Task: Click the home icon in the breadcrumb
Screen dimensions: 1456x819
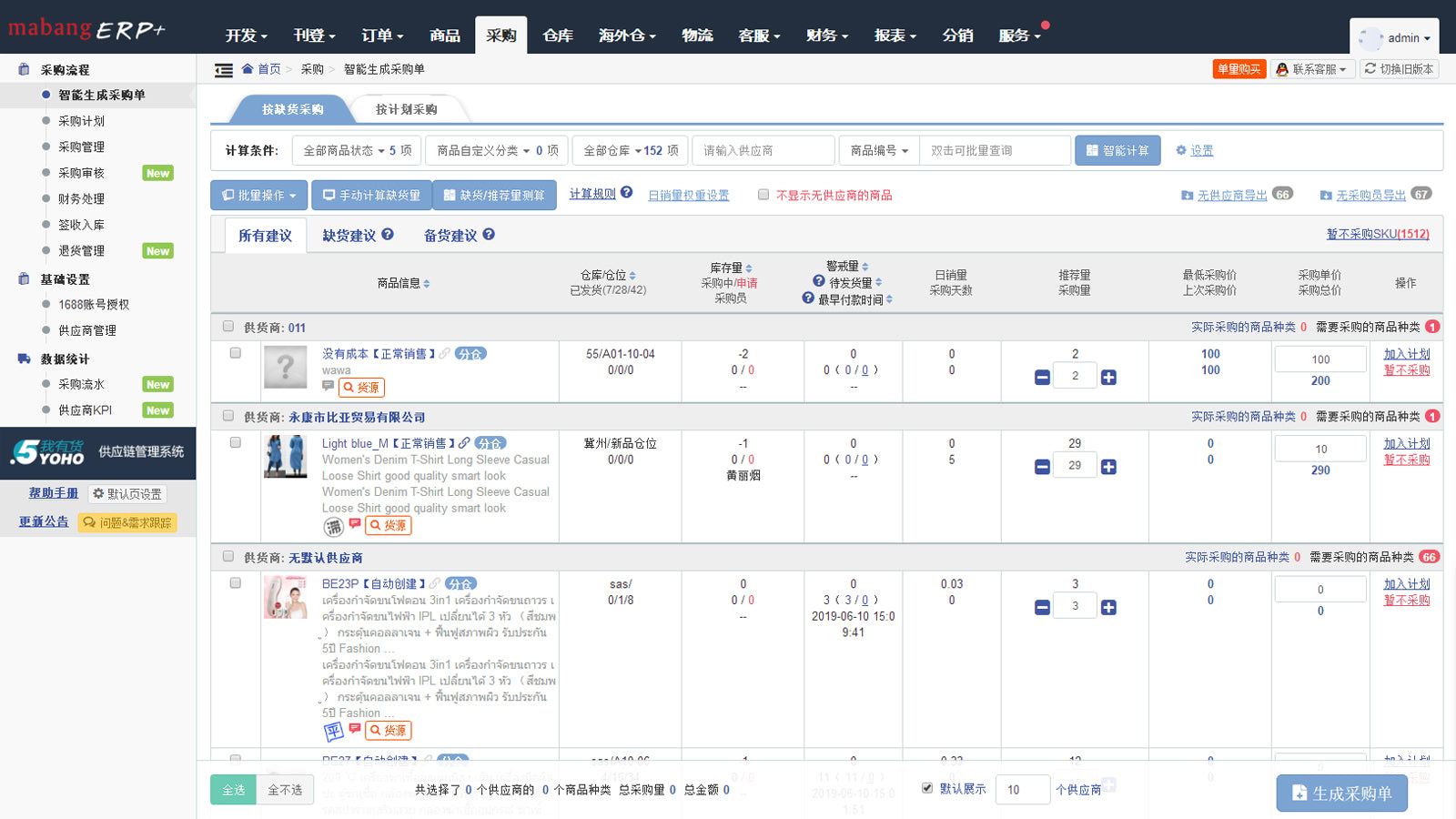Action: pos(248,68)
